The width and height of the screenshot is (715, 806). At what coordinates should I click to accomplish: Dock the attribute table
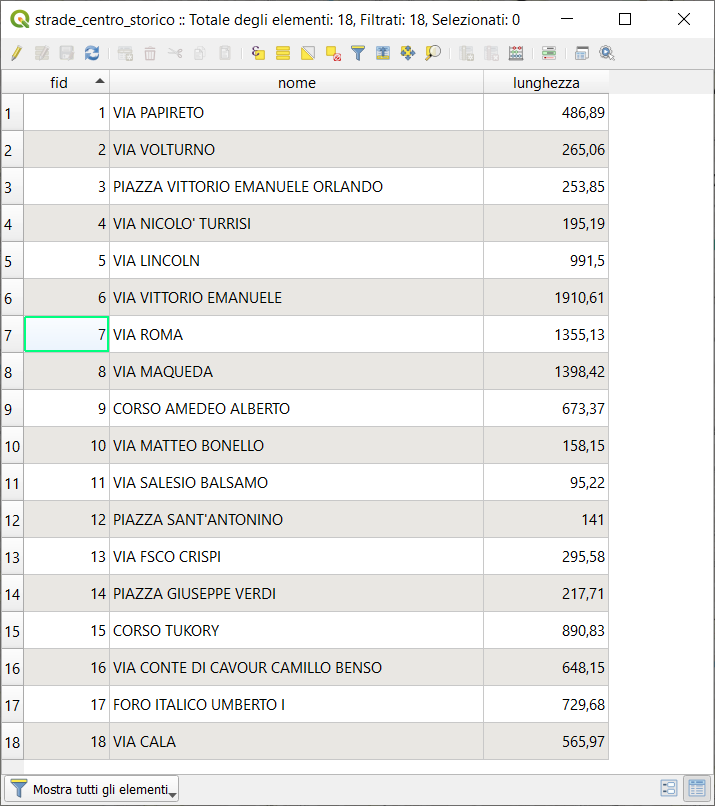click(582, 53)
